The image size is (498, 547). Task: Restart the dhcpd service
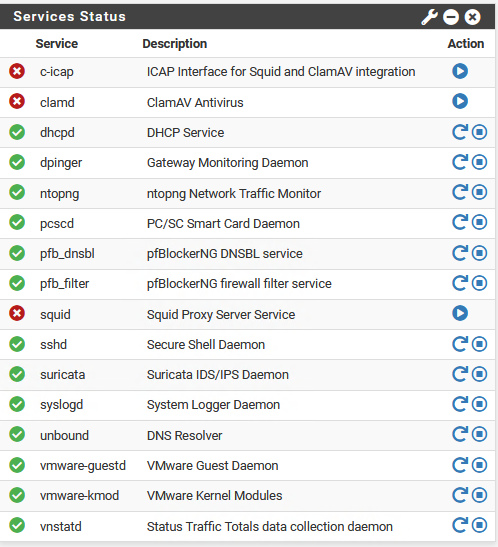[x=460, y=132]
